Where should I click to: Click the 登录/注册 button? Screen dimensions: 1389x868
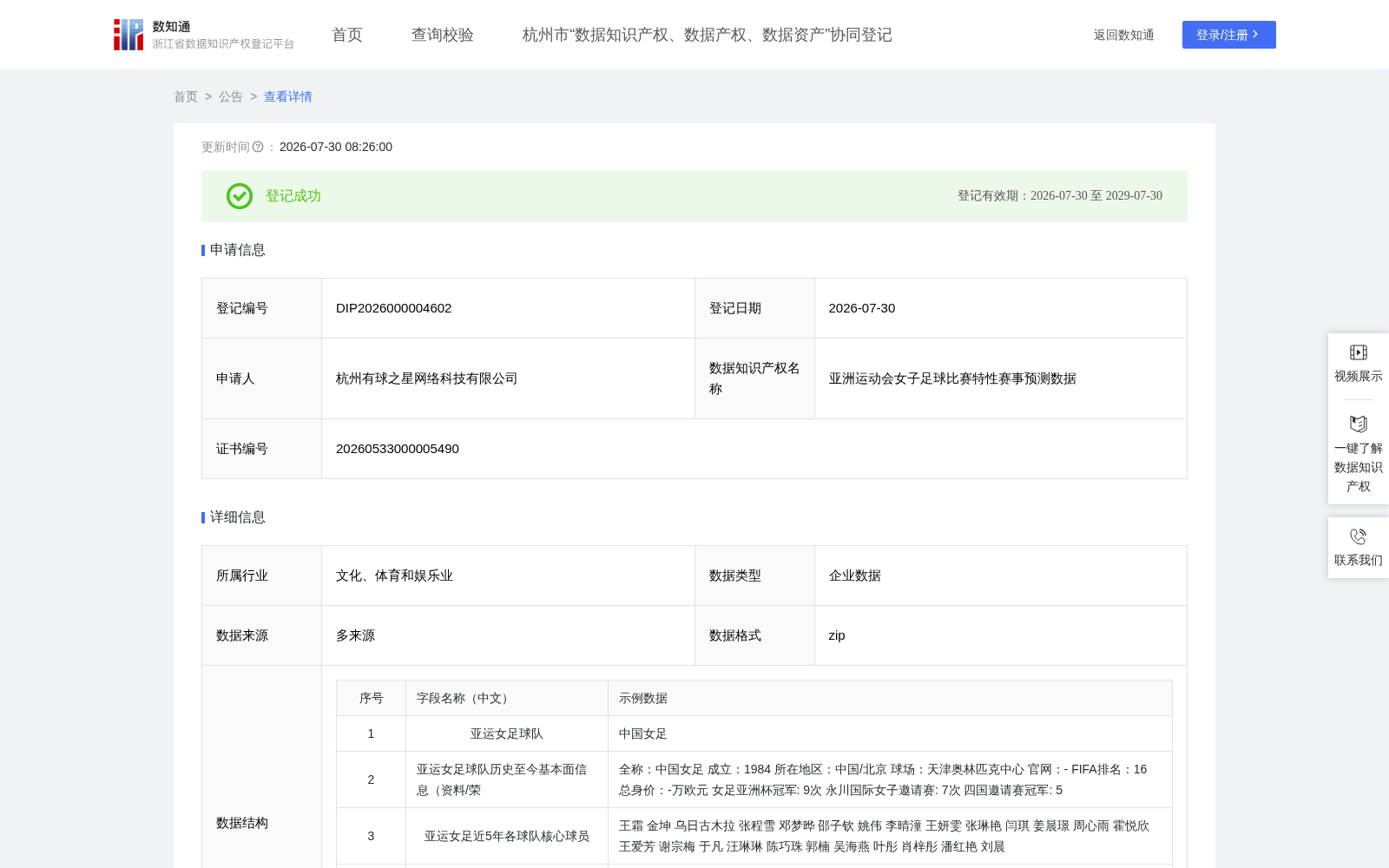tap(1229, 35)
